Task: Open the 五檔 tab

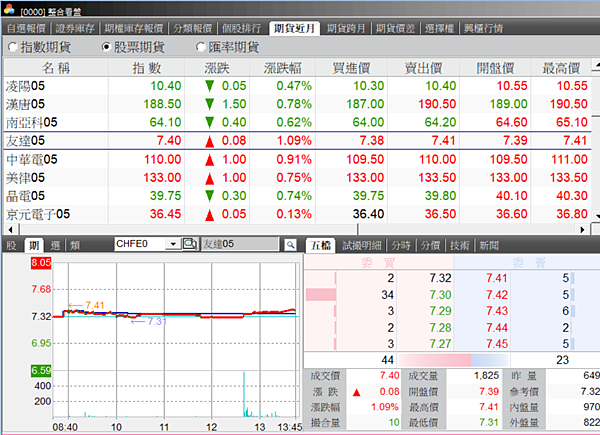Action: tap(320, 245)
